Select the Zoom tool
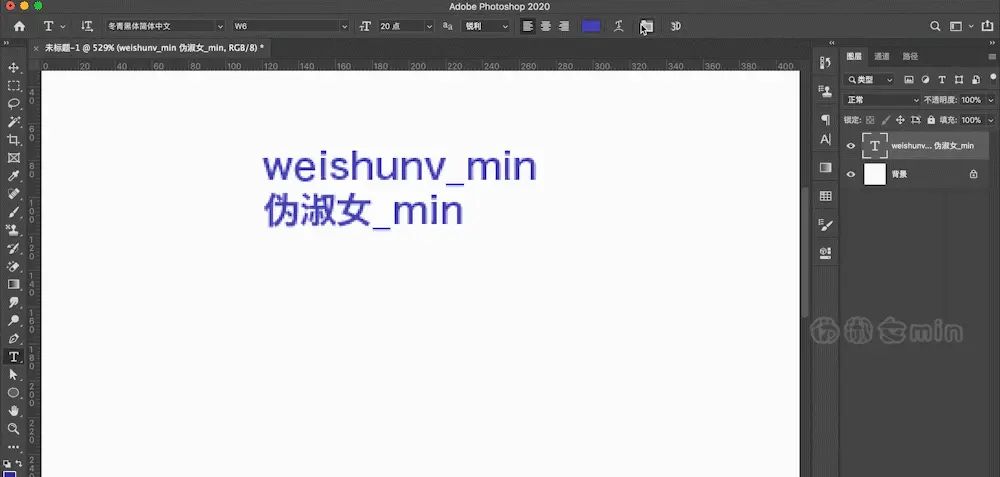The width and height of the screenshot is (1000, 477). click(13, 429)
